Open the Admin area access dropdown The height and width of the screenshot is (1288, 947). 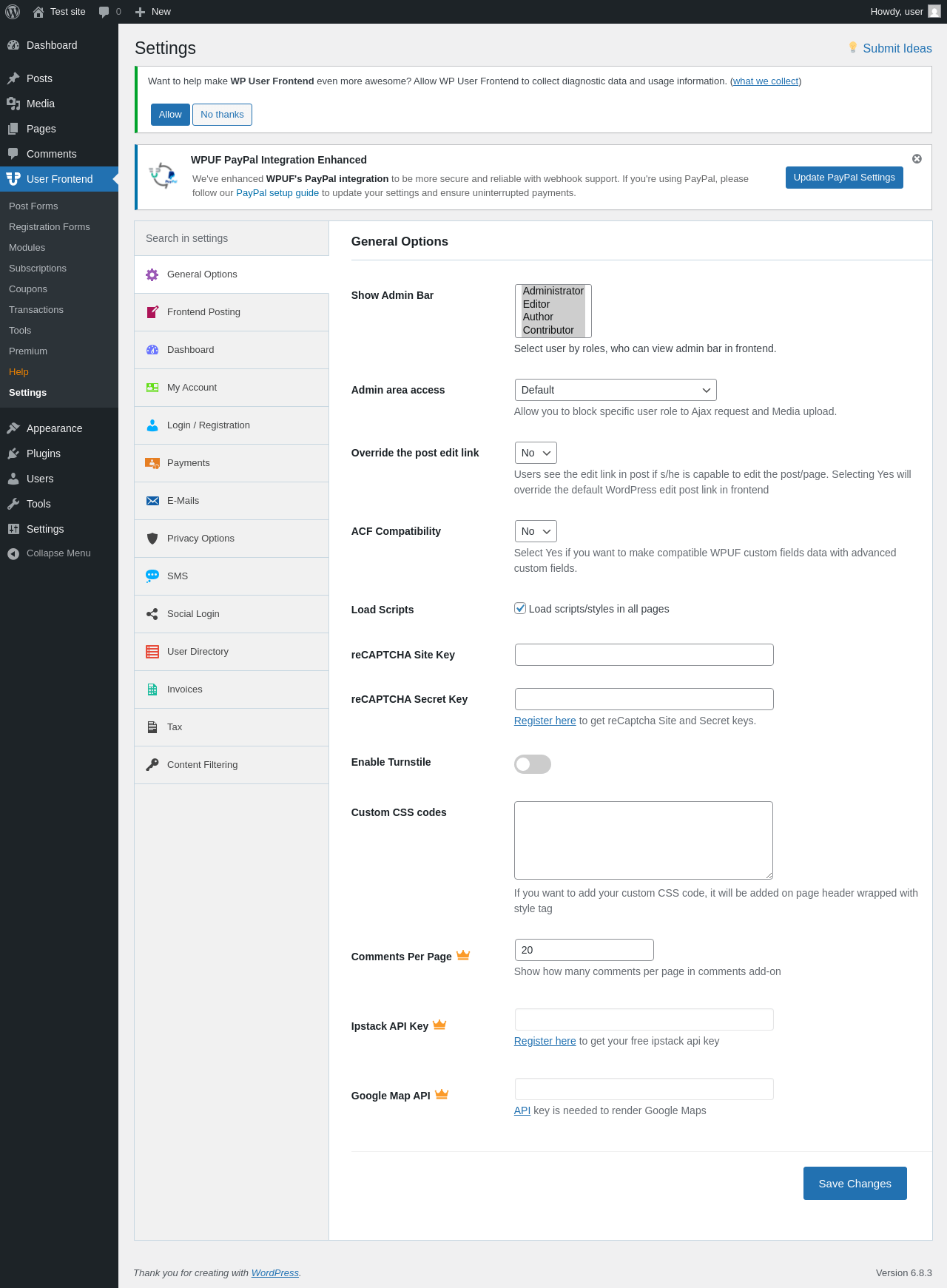coord(616,390)
